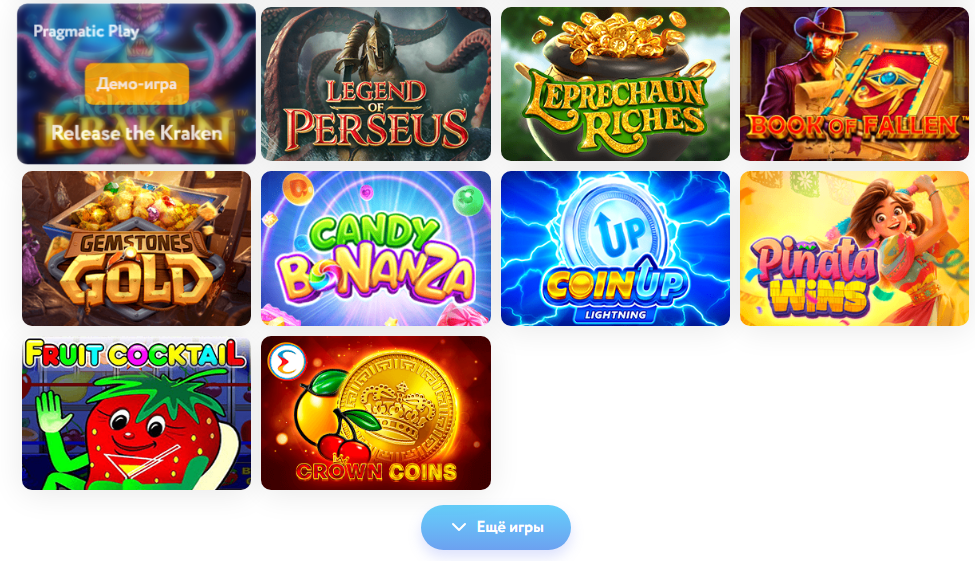Launch Crown Coins slot
Image resolution: width=975 pixels, height=561 pixels.
[x=376, y=413]
